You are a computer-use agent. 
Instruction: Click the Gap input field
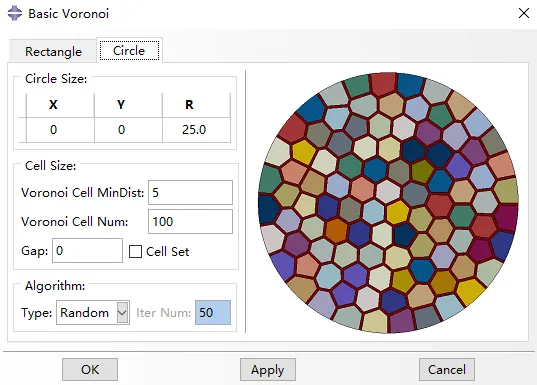coord(87,251)
